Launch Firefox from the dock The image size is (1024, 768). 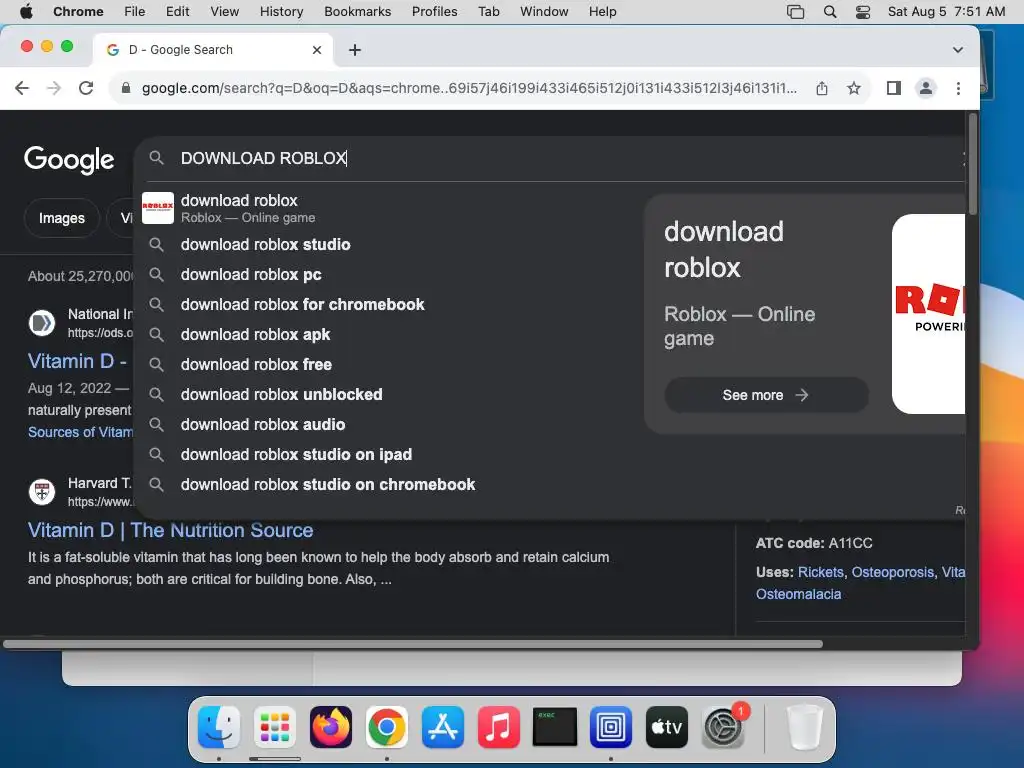pyautogui.click(x=330, y=726)
